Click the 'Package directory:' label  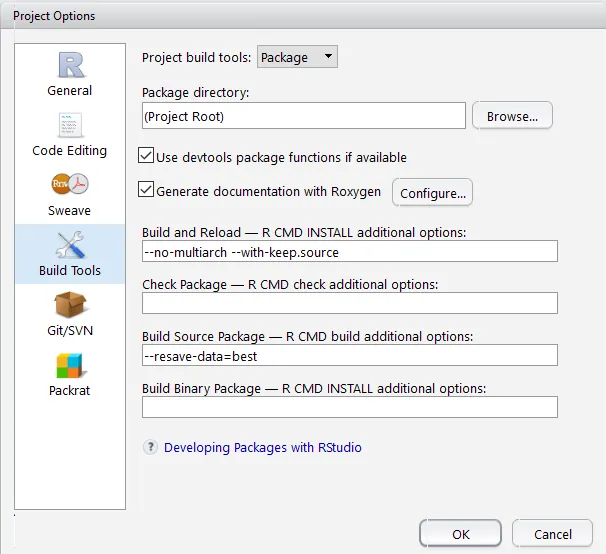(196, 93)
